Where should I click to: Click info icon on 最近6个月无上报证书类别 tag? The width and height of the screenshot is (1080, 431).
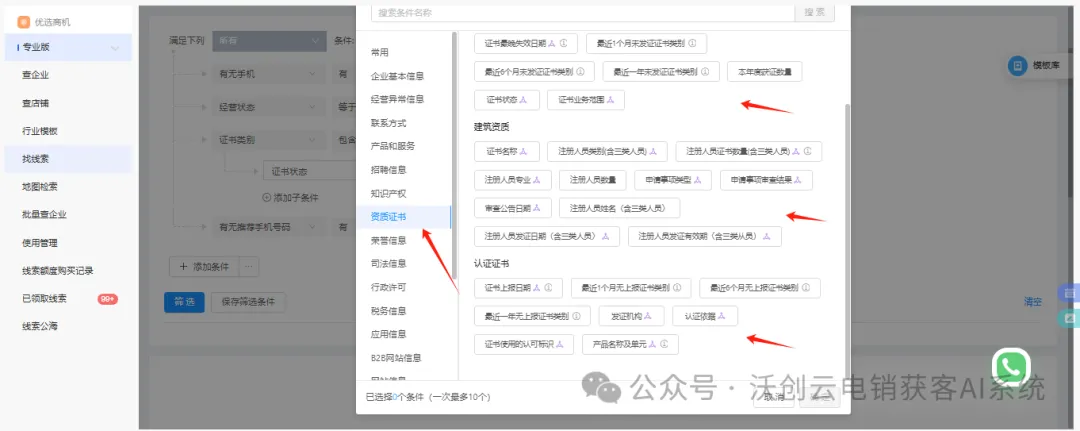[806, 287]
